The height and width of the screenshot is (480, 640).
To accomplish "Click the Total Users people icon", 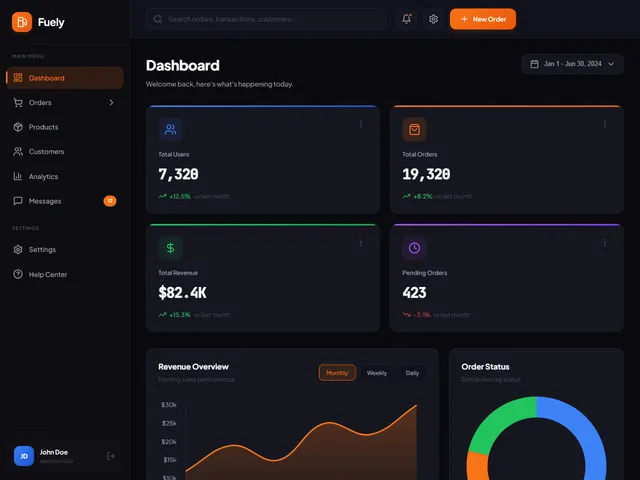I will (x=170, y=129).
